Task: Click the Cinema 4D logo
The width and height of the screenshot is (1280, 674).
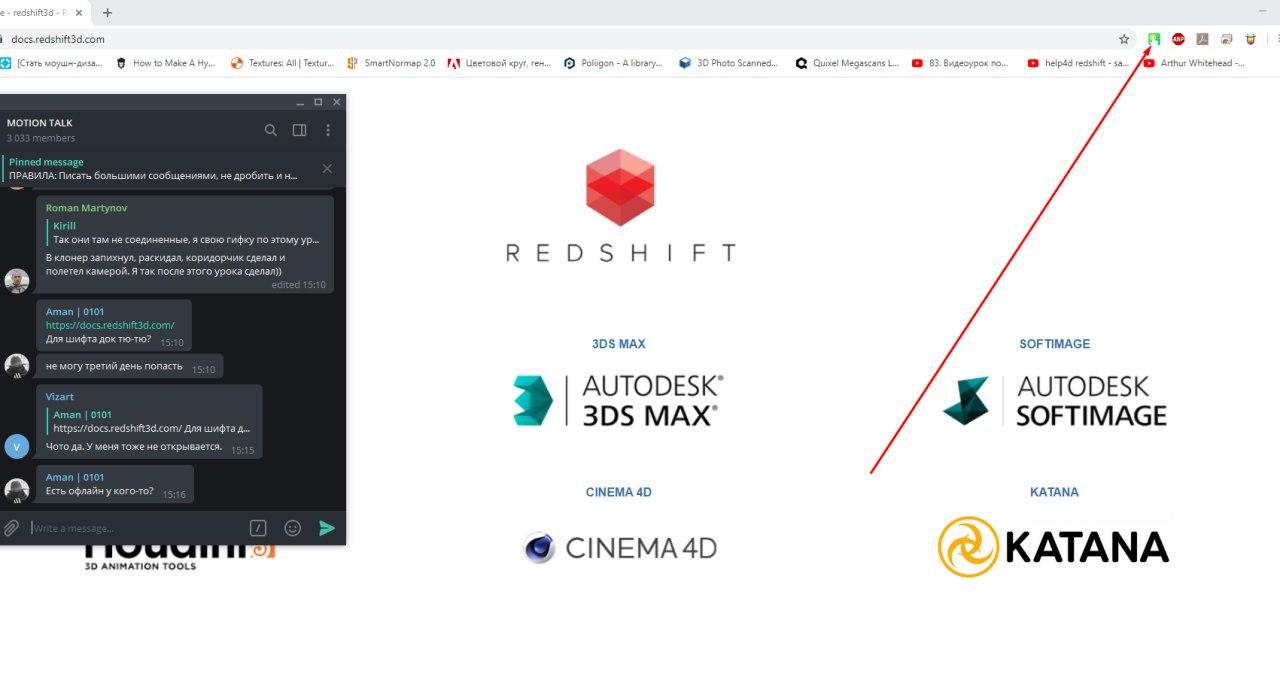Action: click(x=619, y=548)
